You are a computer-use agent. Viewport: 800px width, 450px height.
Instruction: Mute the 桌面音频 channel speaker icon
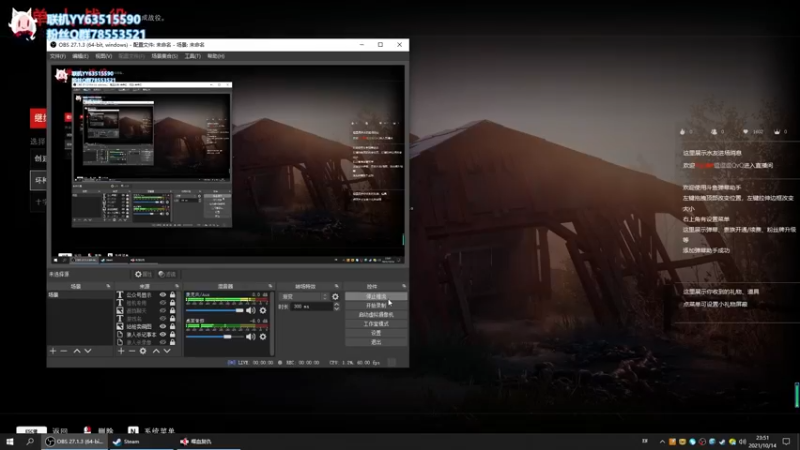pyautogui.click(x=251, y=337)
